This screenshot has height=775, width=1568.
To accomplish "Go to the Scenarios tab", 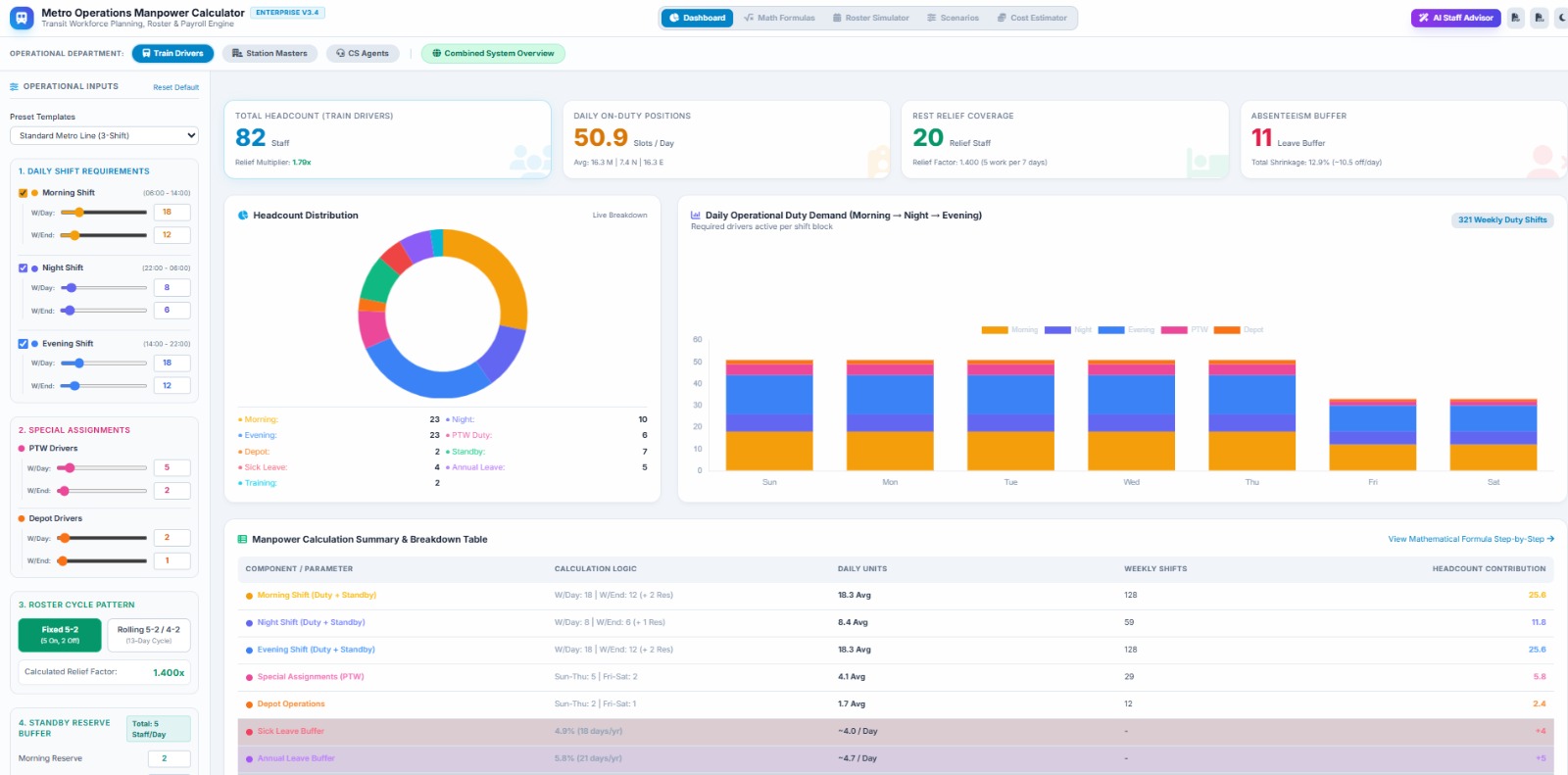I will 953,18.
